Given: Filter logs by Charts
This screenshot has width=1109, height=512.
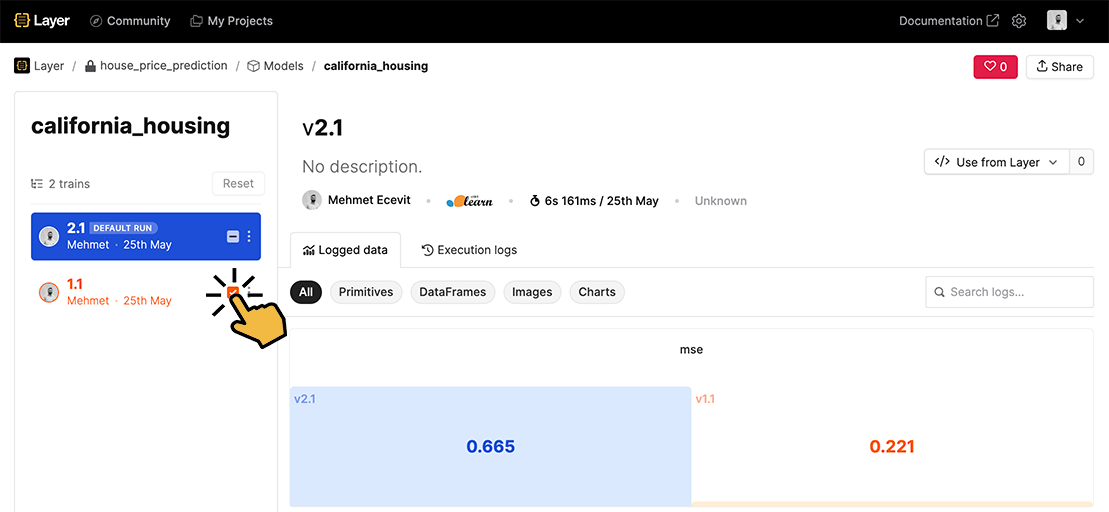Looking at the screenshot, I should [x=597, y=291].
